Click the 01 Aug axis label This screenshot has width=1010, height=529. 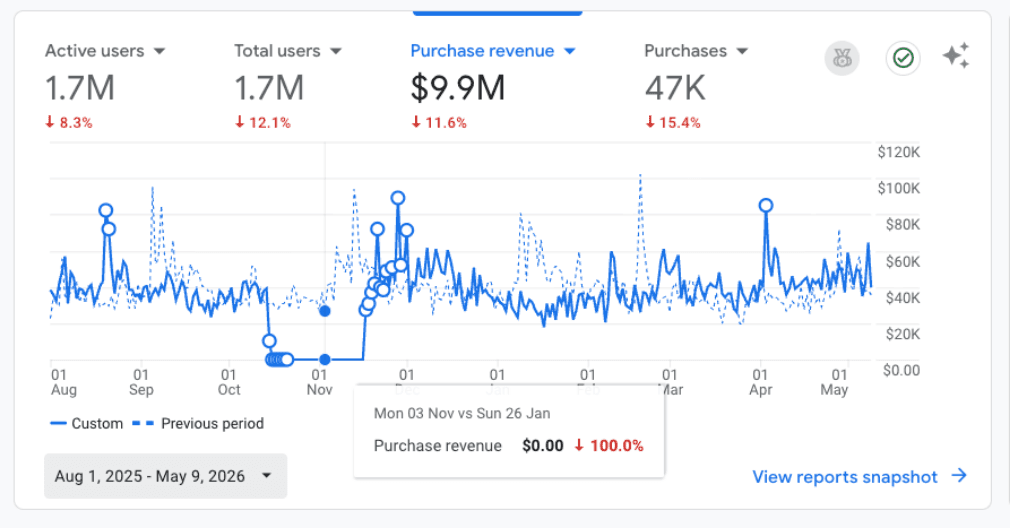click(x=64, y=382)
